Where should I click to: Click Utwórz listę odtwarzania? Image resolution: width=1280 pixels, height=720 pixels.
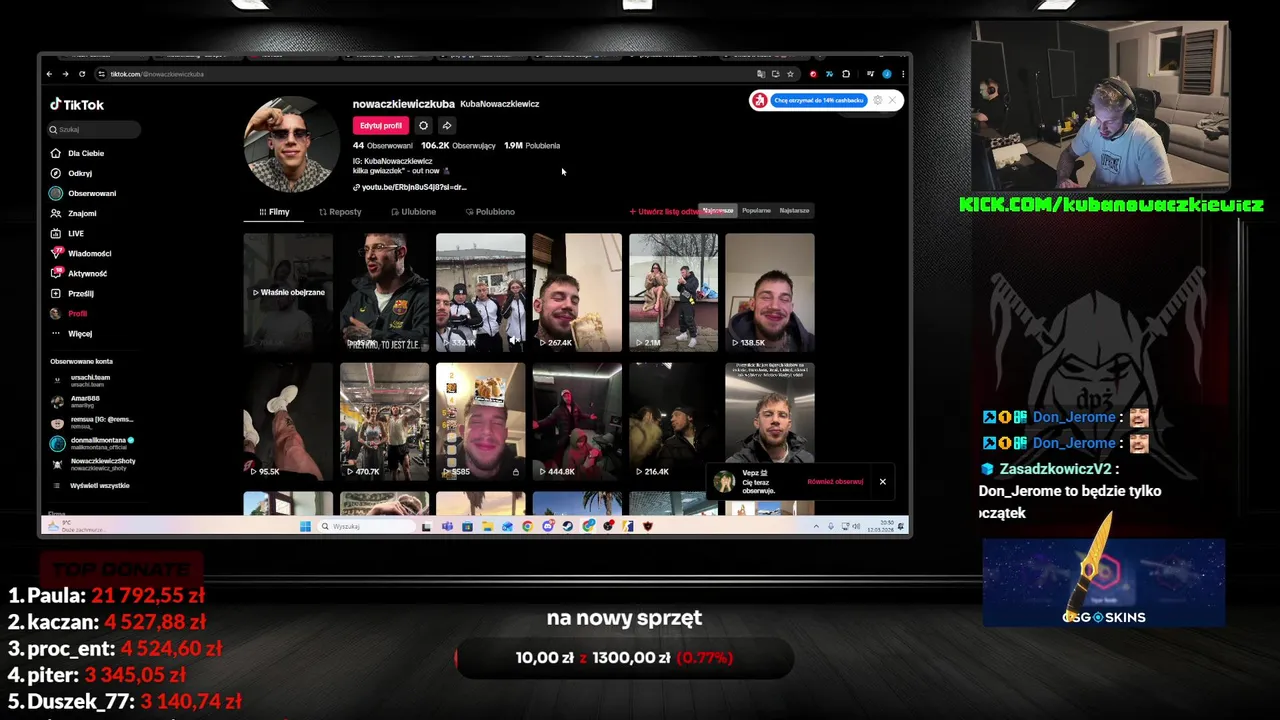(663, 211)
